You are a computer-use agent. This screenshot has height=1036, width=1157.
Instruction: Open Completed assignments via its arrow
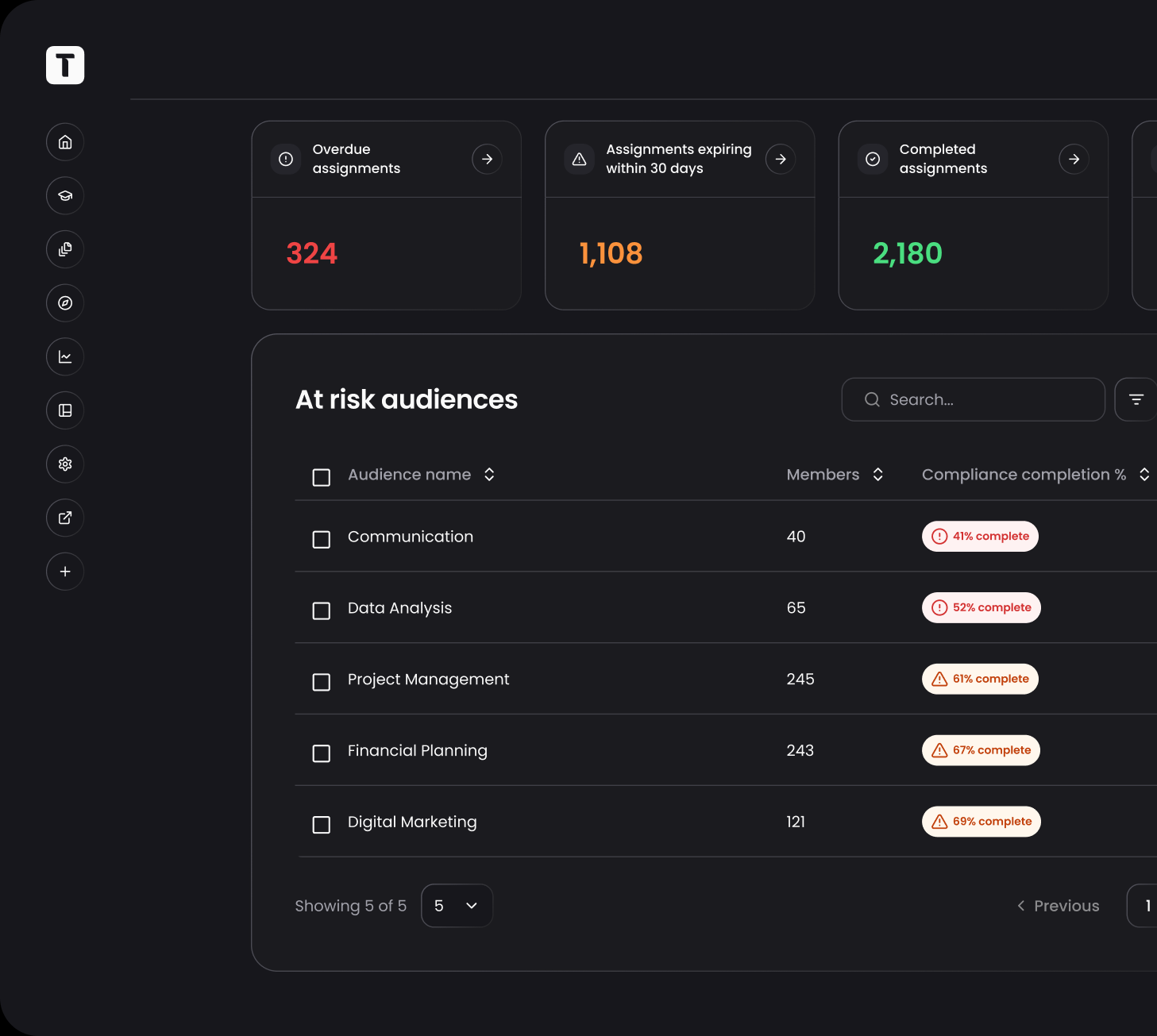point(1074,159)
